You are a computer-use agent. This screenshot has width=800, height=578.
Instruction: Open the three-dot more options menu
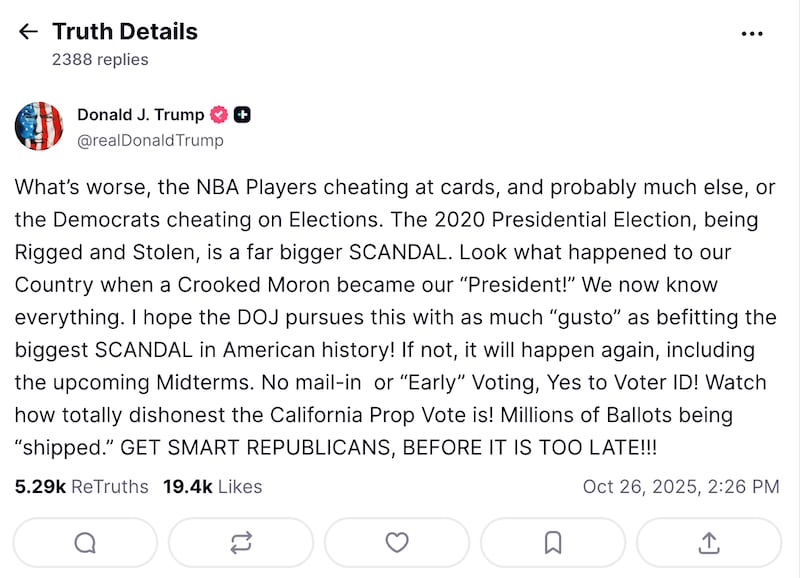pos(752,33)
